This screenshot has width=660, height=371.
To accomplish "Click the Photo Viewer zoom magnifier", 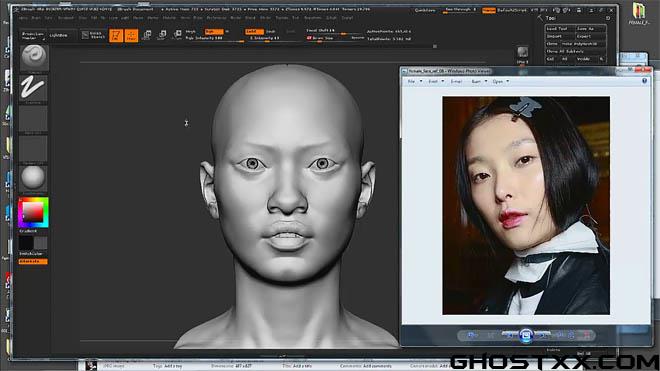I will tap(472, 335).
